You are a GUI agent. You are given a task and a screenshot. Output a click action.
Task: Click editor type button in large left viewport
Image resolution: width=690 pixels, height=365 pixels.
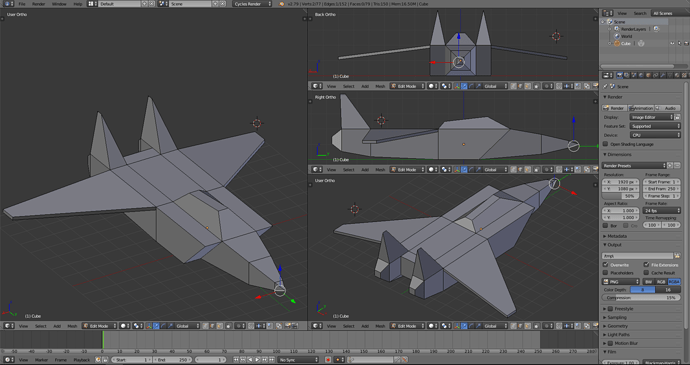pos(9,326)
